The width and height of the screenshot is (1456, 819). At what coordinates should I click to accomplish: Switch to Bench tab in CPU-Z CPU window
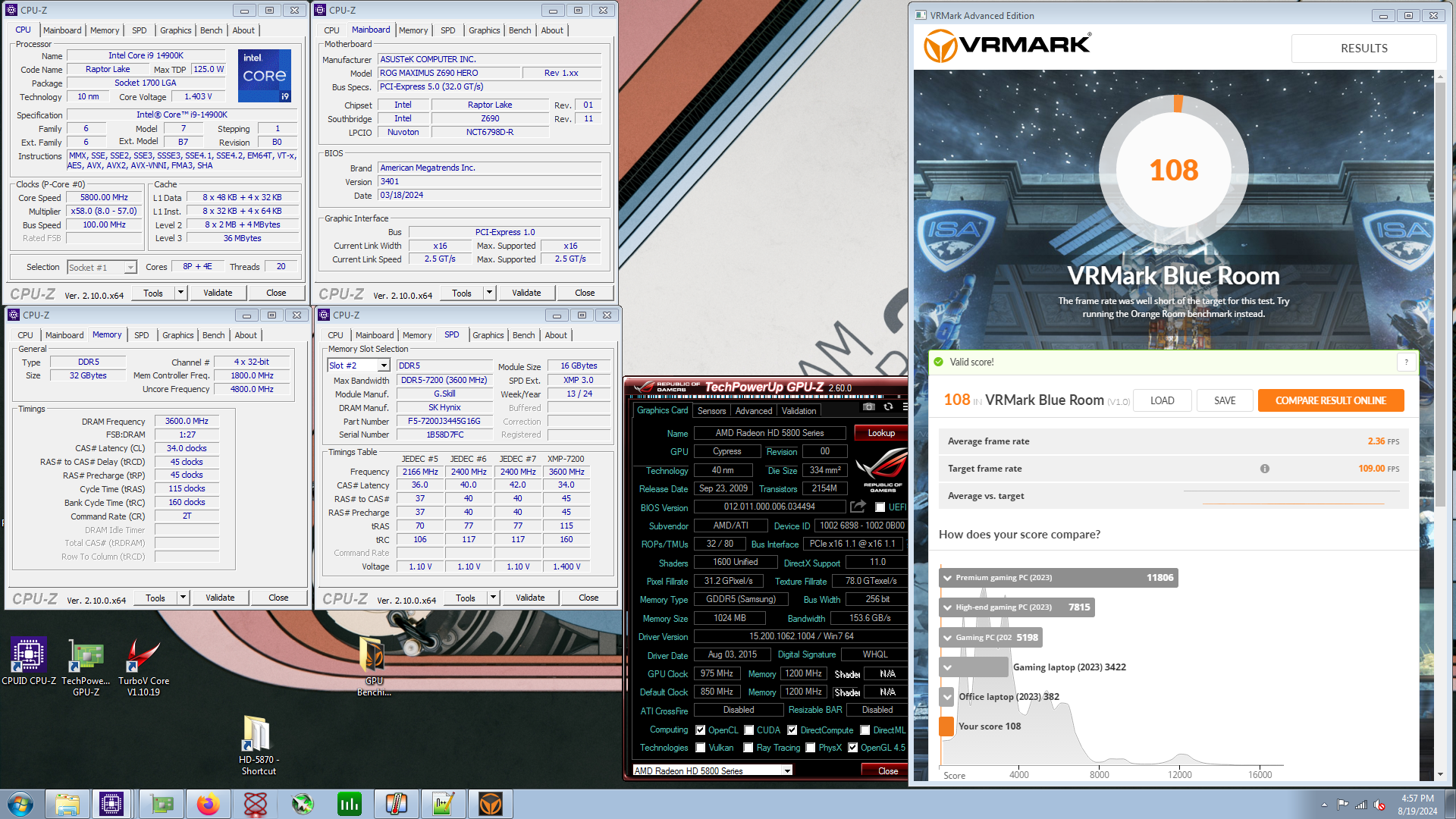[212, 30]
